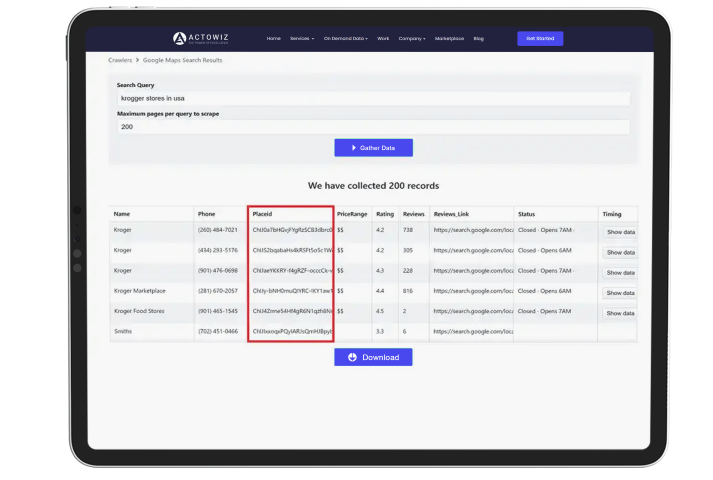Click the Status column header
Viewport: 713px width, 480px height.
pos(527,214)
